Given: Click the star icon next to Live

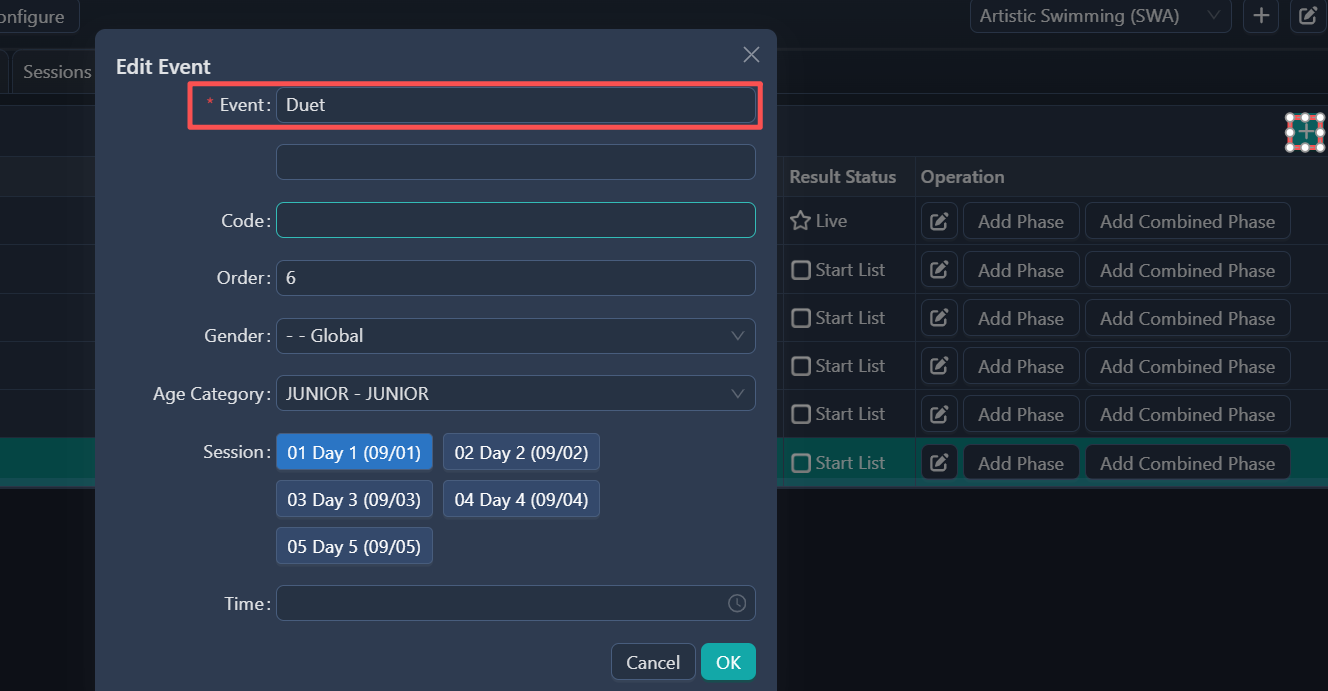Looking at the screenshot, I should click(x=800, y=221).
